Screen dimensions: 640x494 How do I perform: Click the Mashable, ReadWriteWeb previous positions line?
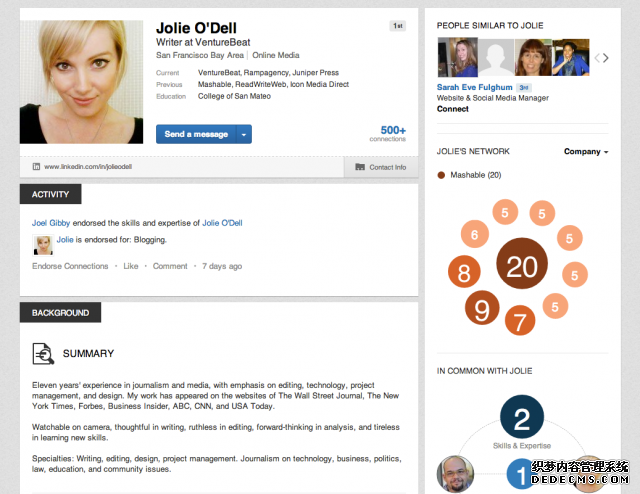[x=273, y=85]
